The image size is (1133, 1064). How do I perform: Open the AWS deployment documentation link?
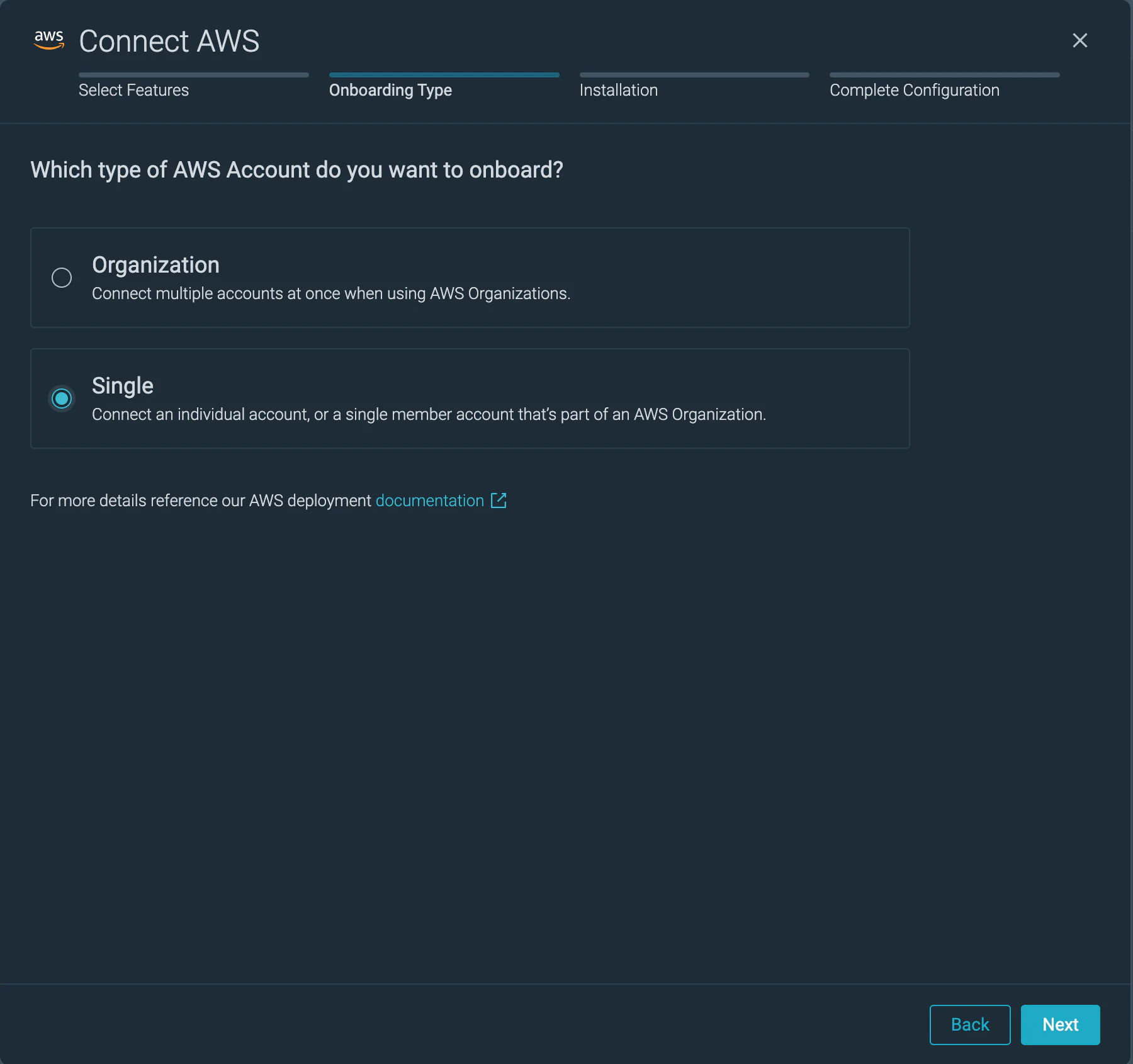coord(430,501)
